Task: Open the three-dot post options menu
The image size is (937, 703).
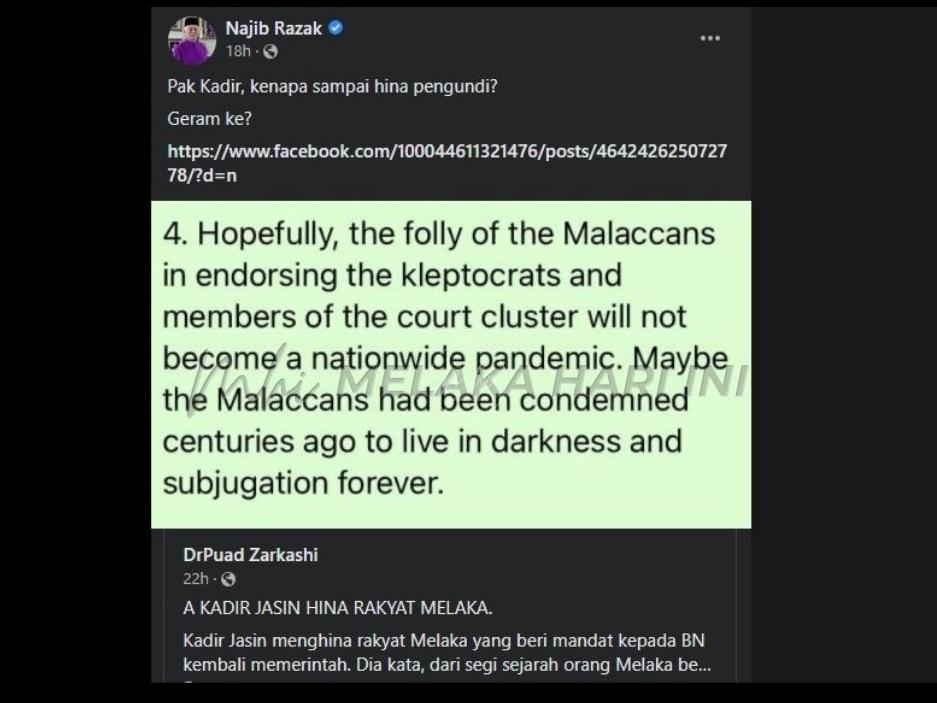Action: [x=710, y=38]
